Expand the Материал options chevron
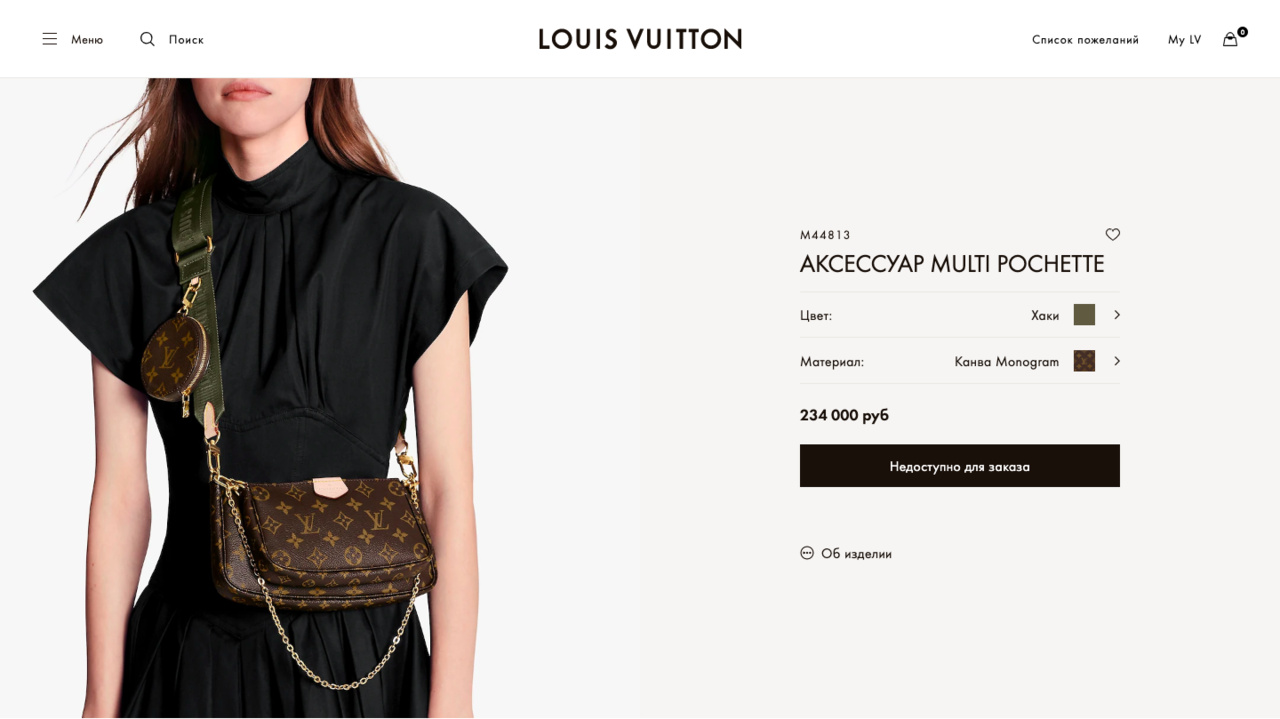Screen dimensions: 1280x719 click(x=1117, y=361)
